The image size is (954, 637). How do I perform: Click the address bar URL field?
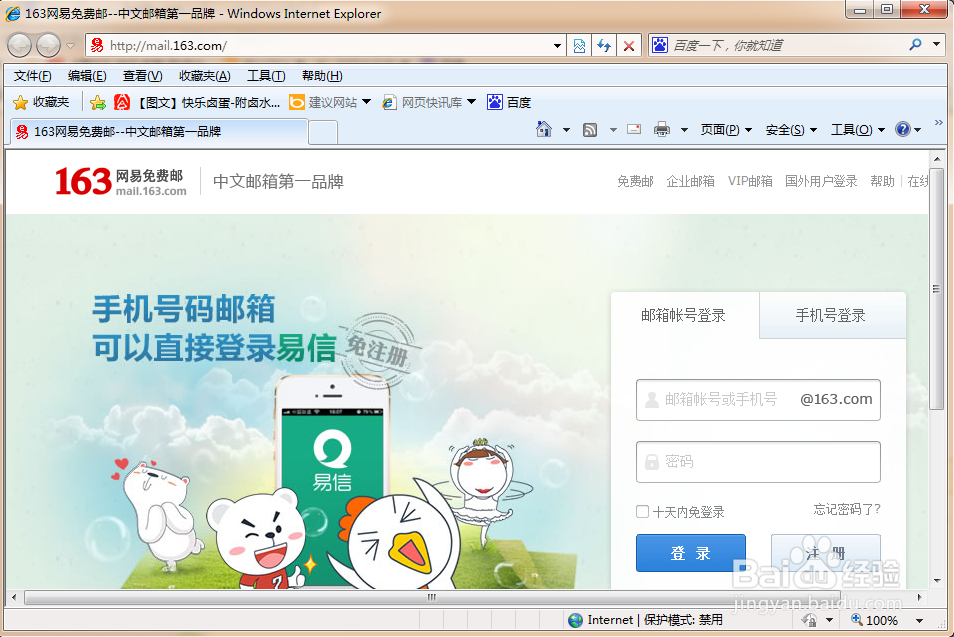(319, 46)
